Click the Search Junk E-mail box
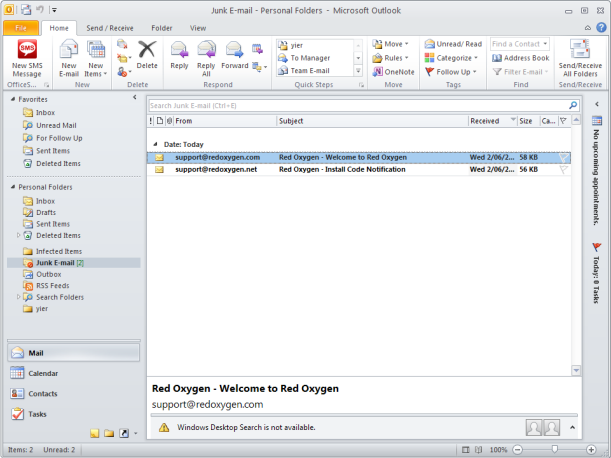Screen dimensions: 611x458 [x=358, y=105]
